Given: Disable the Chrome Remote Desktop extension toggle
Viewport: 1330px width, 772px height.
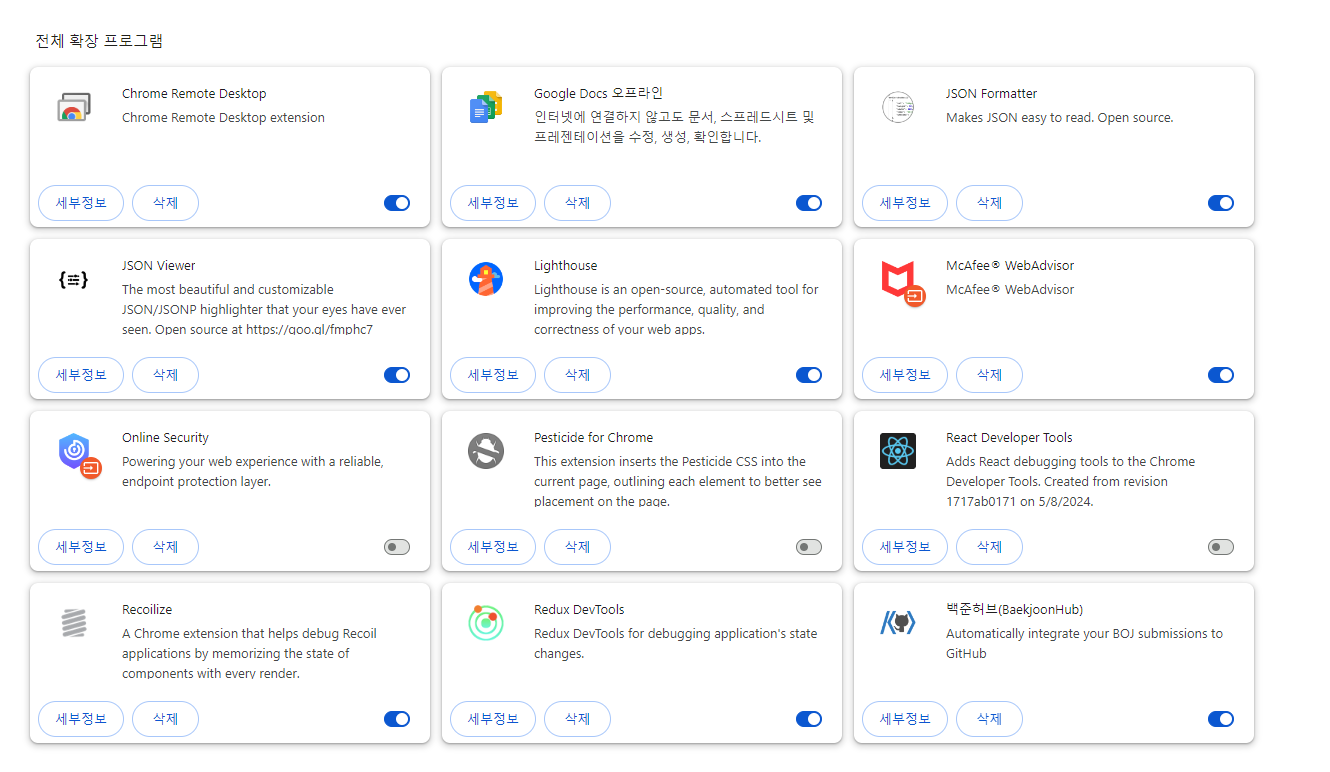Looking at the screenshot, I should 397,203.
